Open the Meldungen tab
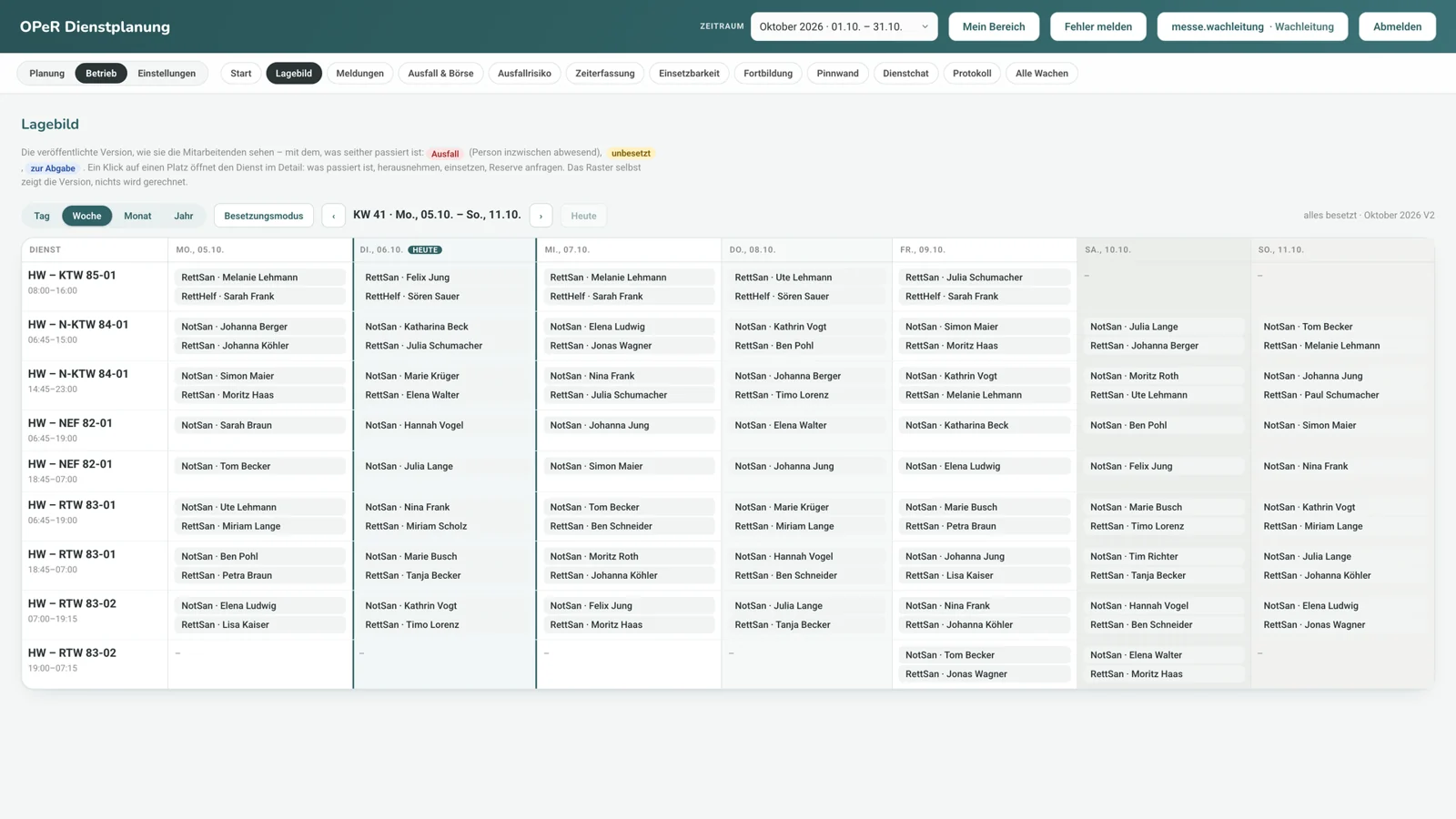1456x819 pixels. [x=360, y=74]
